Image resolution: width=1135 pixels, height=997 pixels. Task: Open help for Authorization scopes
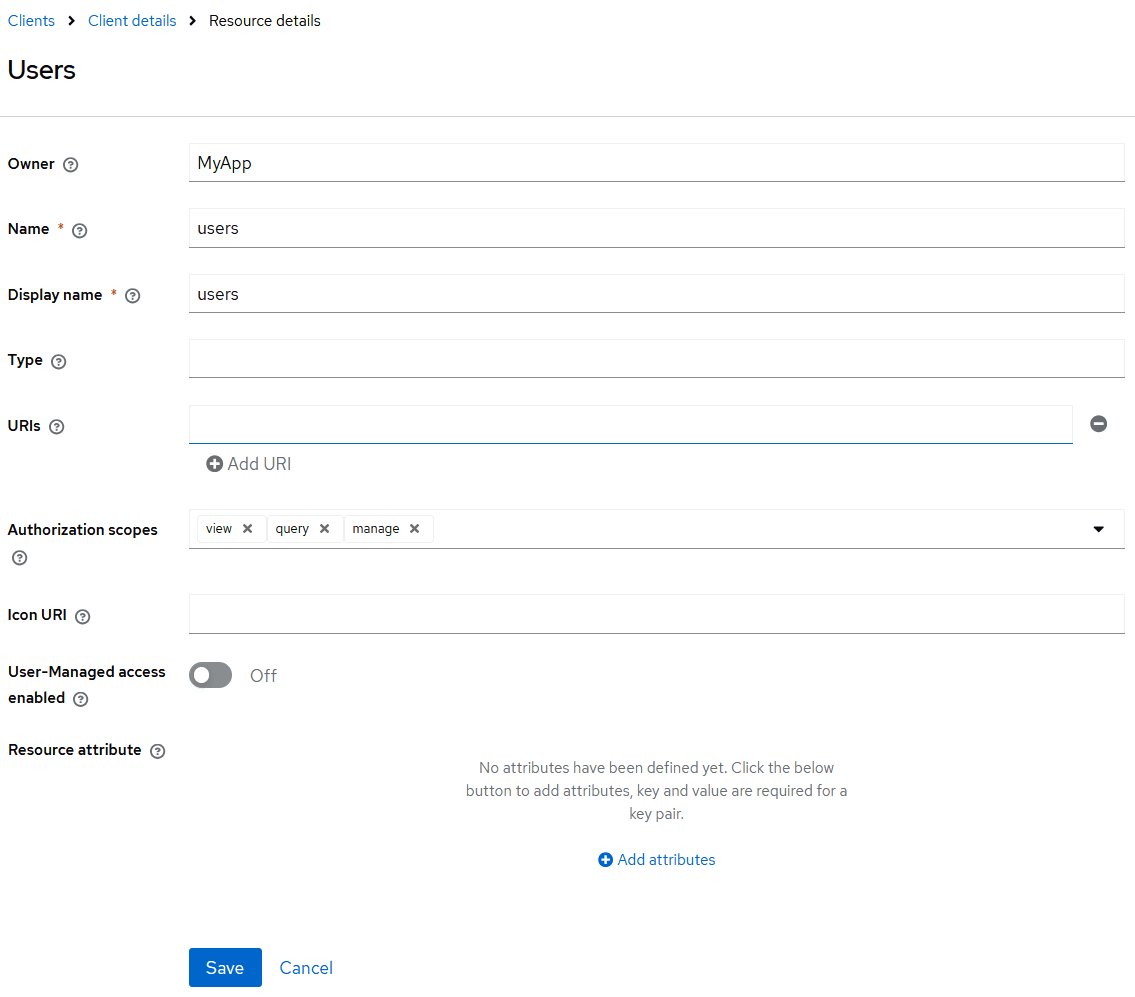click(x=18, y=557)
